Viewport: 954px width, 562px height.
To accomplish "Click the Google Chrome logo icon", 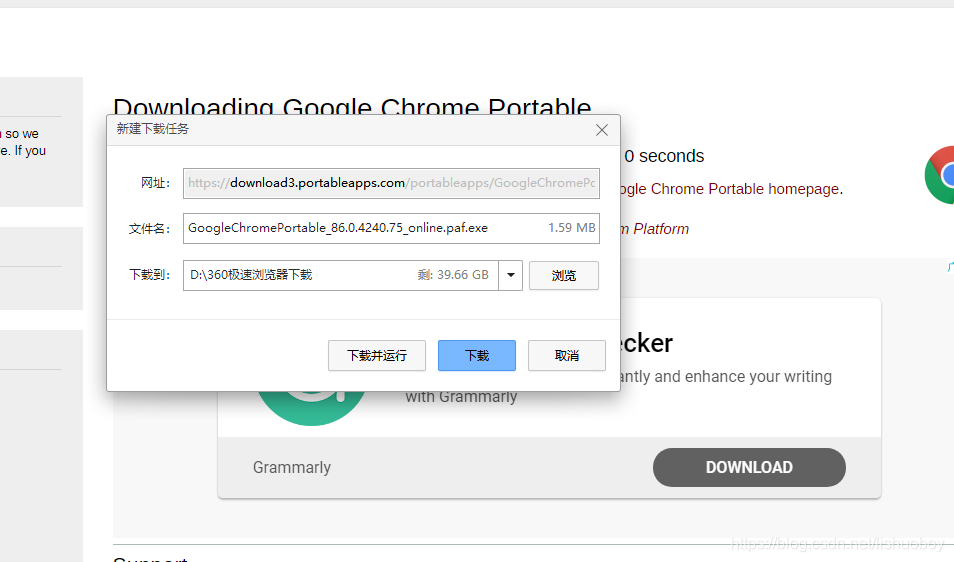I will coord(940,175).
